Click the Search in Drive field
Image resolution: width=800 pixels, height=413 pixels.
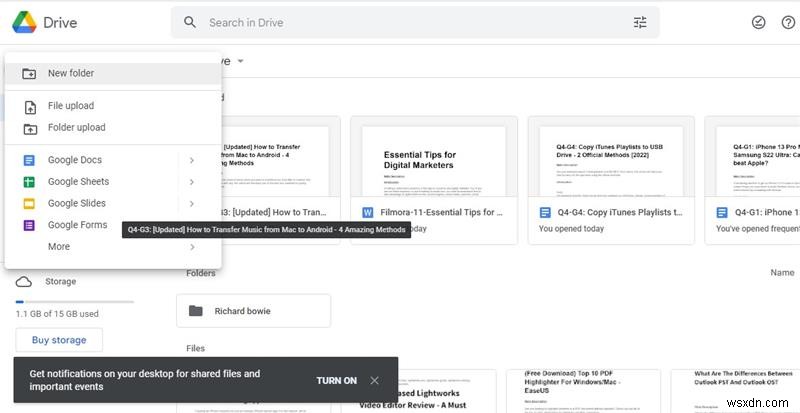click(x=415, y=22)
